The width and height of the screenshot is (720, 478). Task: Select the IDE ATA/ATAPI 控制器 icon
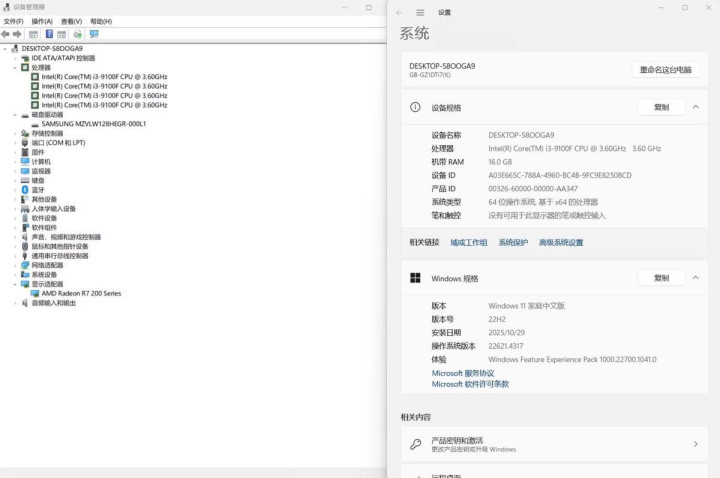point(25,58)
